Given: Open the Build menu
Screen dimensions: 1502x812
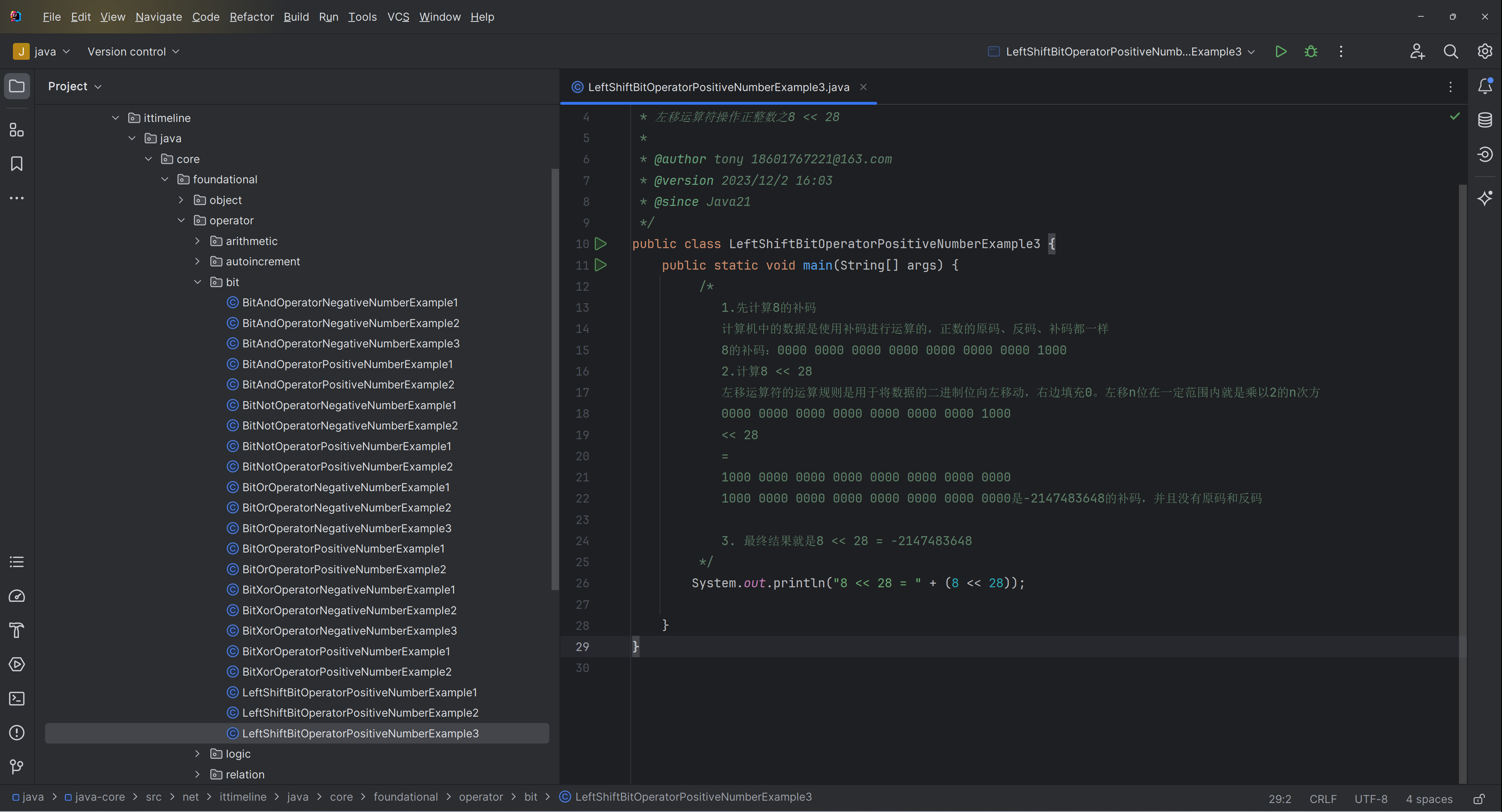Looking at the screenshot, I should pyautogui.click(x=296, y=17).
